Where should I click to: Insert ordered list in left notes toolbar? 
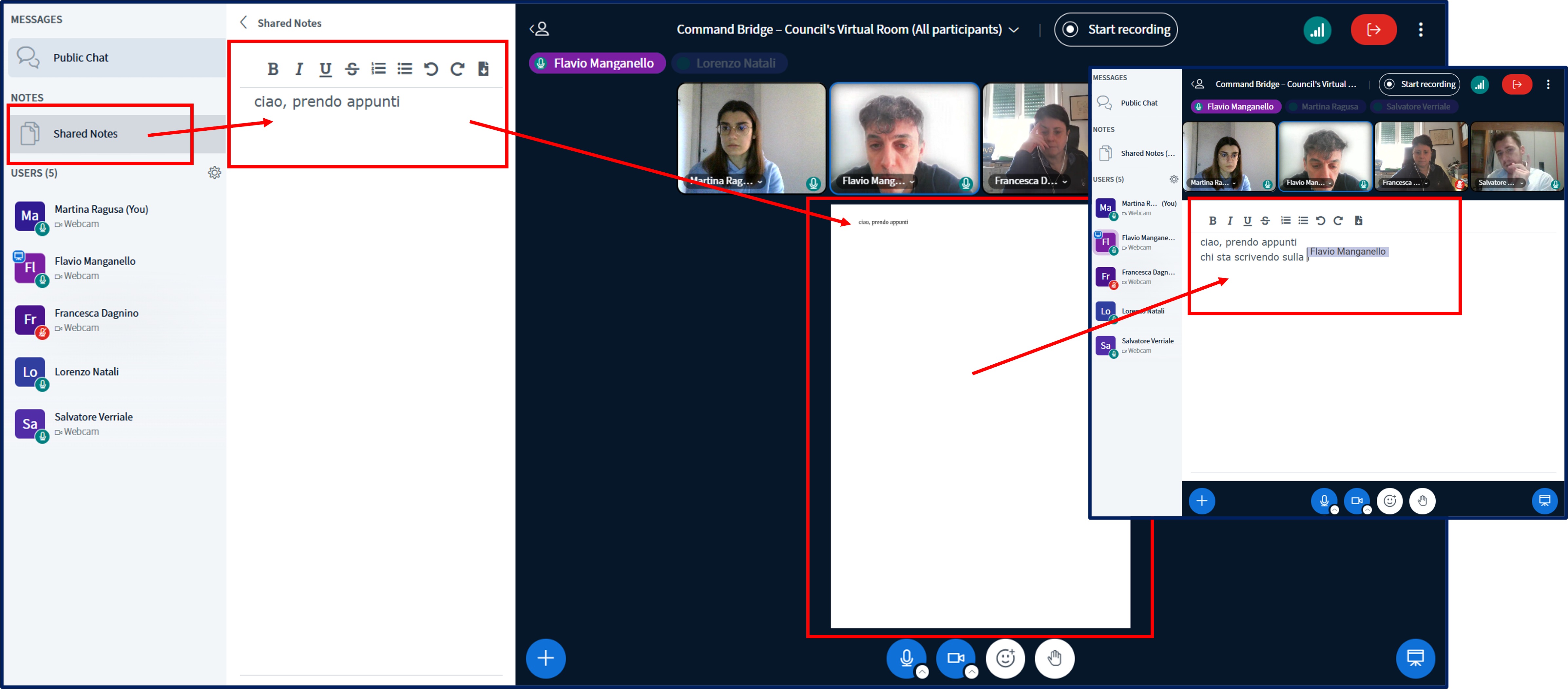pos(379,69)
